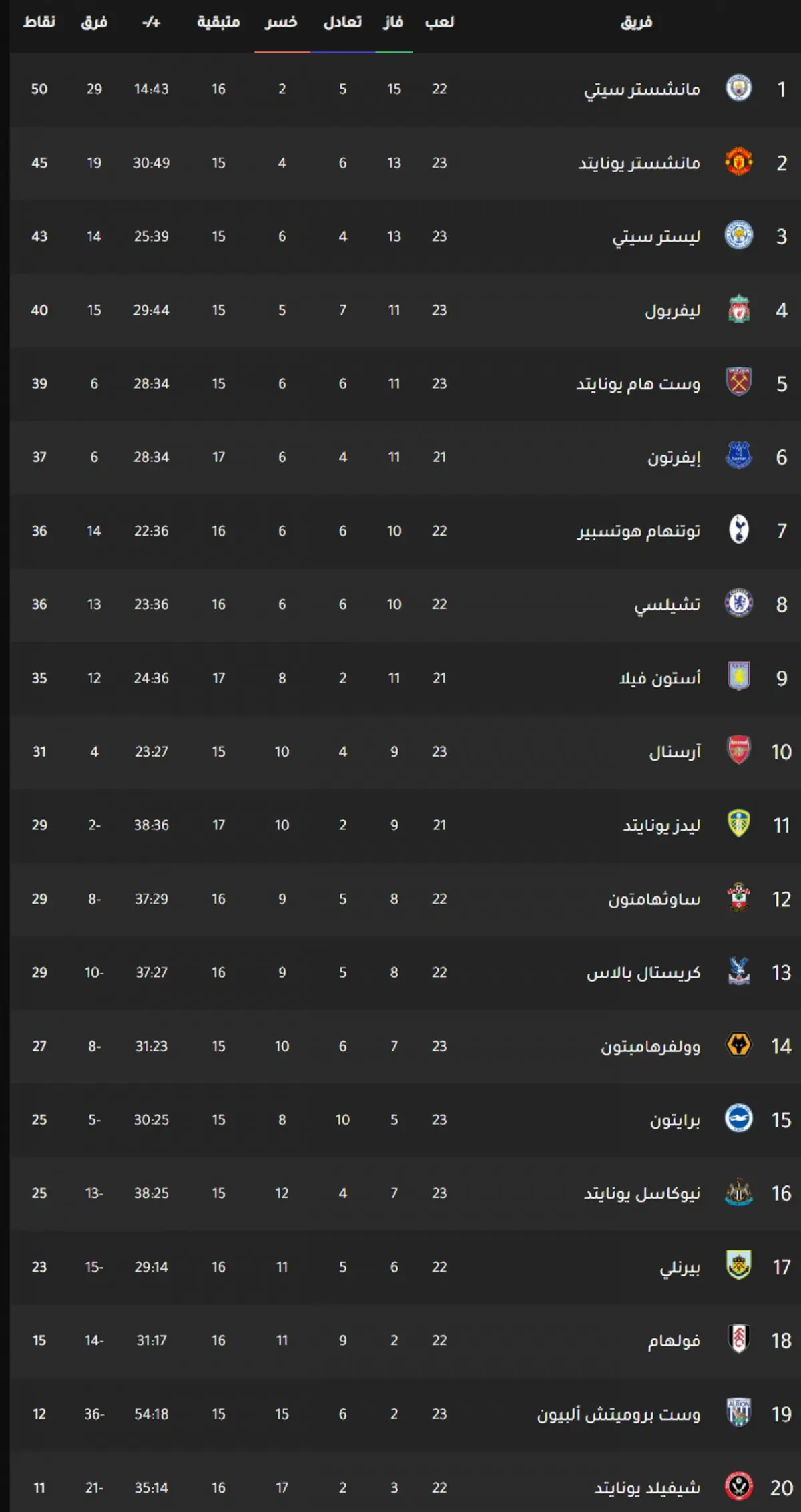Open the Leicester City crest icon
The image size is (801, 1512).
(x=738, y=235)
